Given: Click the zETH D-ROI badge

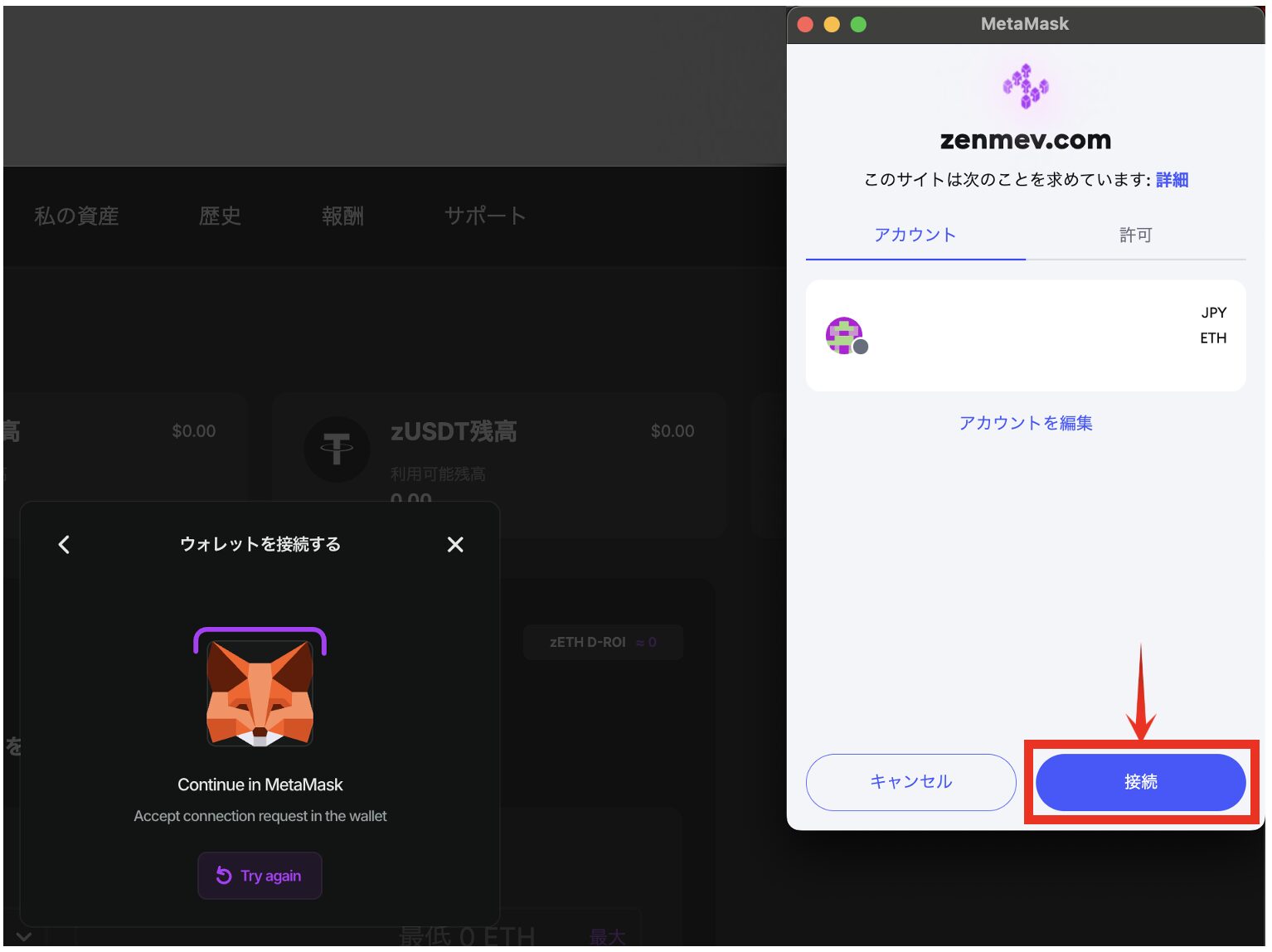Looking at the screenshot, I should click(603, 643).
